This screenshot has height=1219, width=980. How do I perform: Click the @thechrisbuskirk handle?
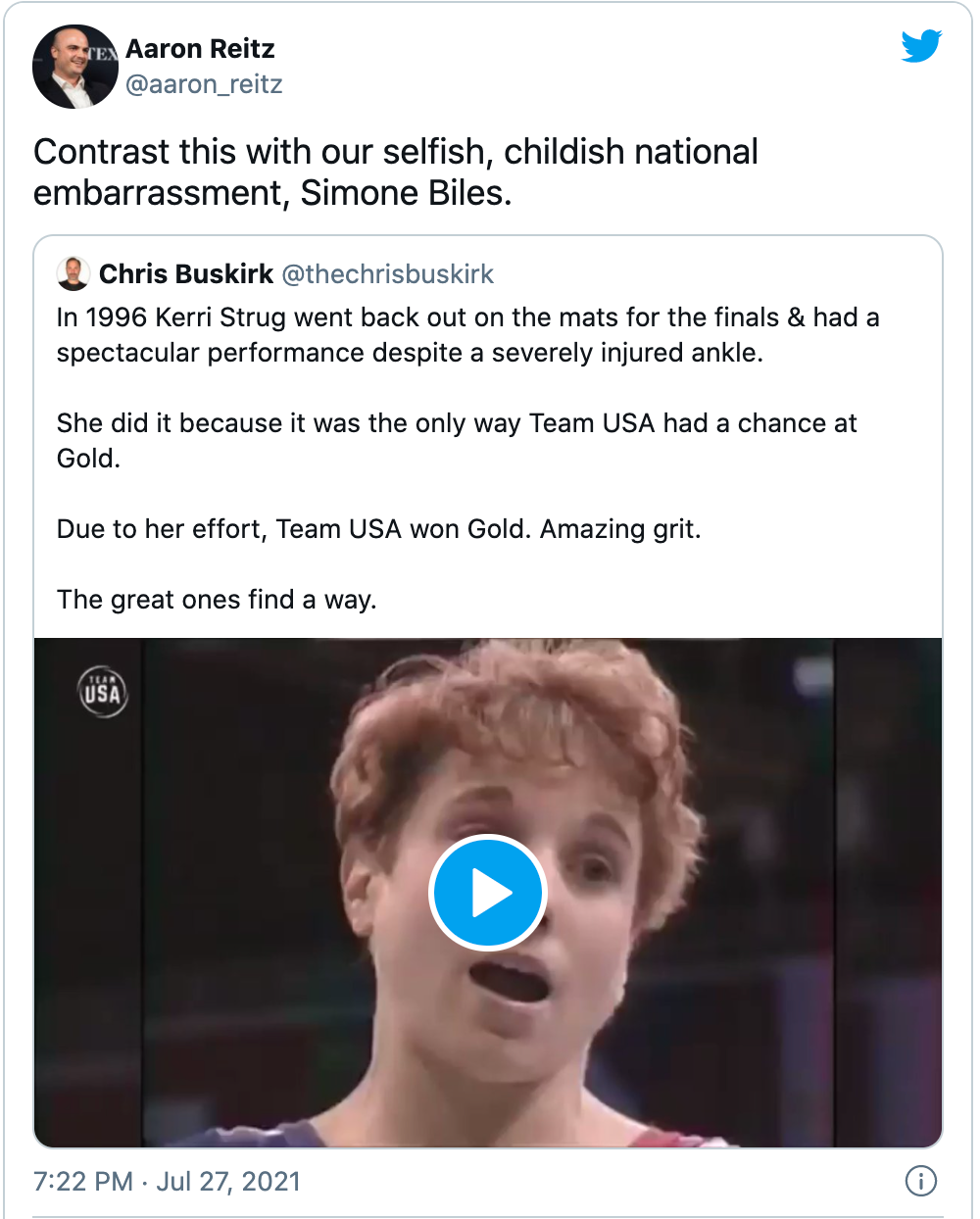pos(388,274)
